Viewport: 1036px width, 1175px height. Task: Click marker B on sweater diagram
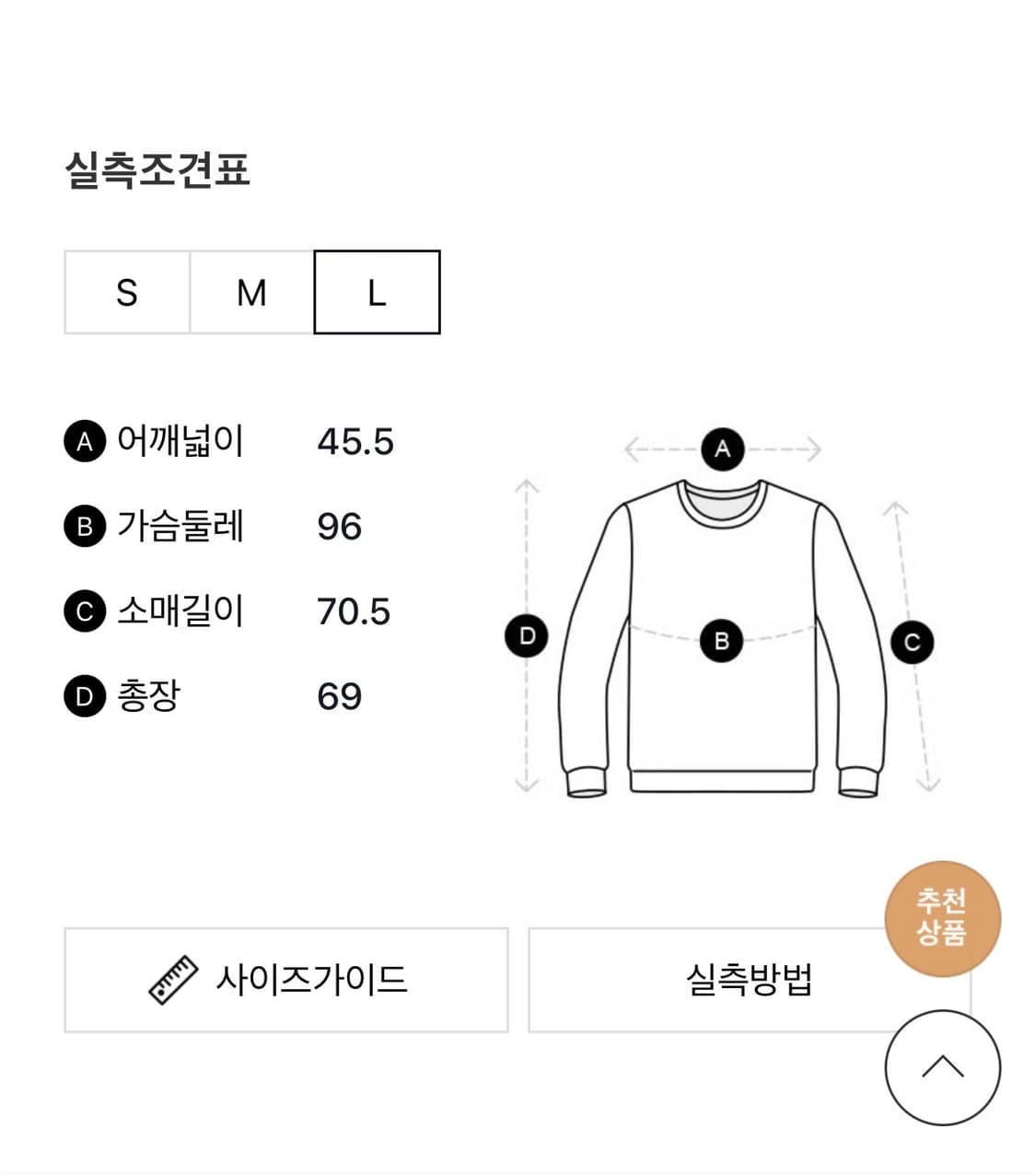point(722,641)
